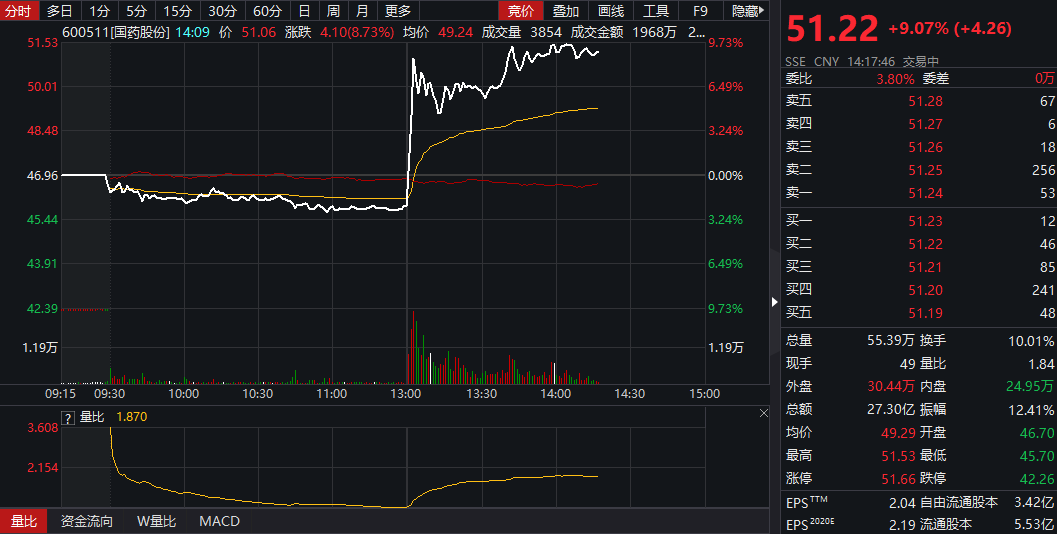The image size is (1057, 534).
Task: Open the 画线 drawing tools
Action: click(611, 11)
